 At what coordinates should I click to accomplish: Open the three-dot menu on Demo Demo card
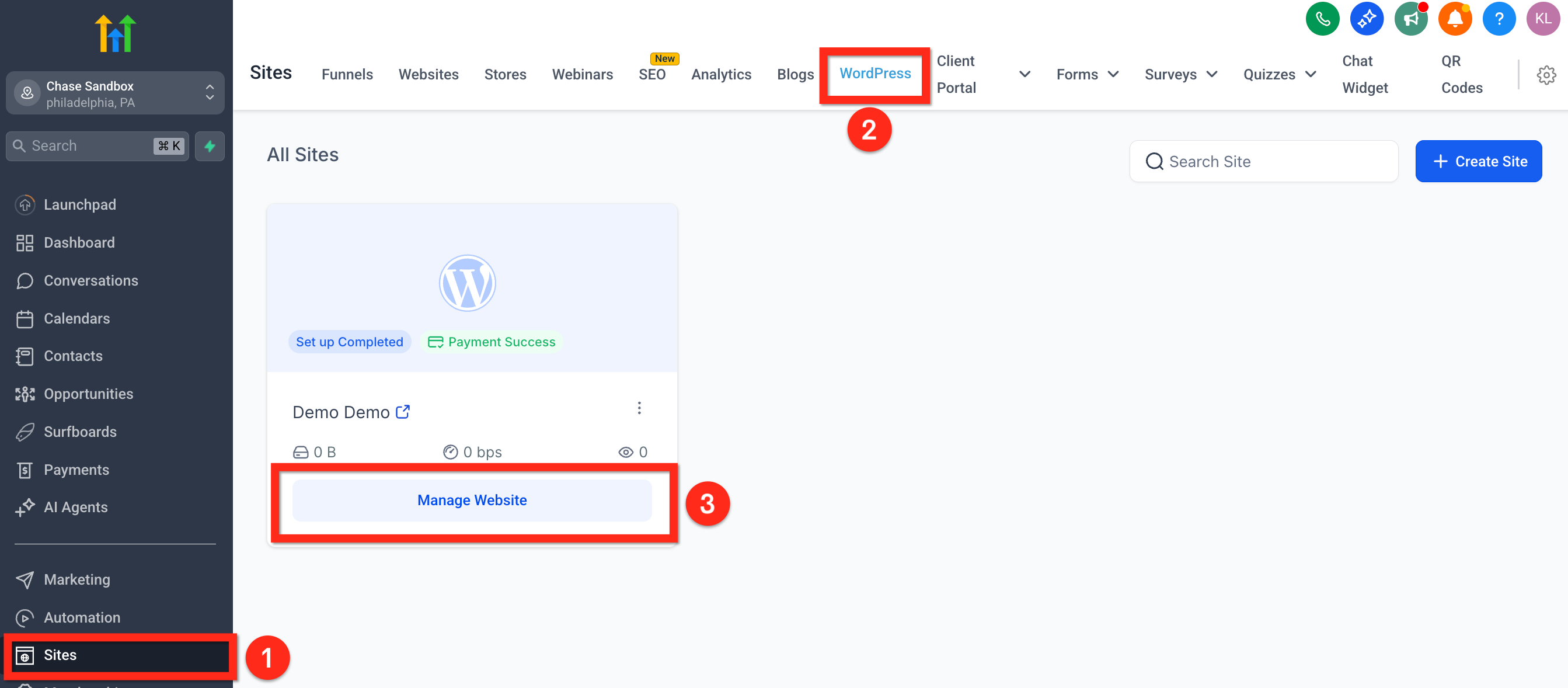click(x=639, y=408)
